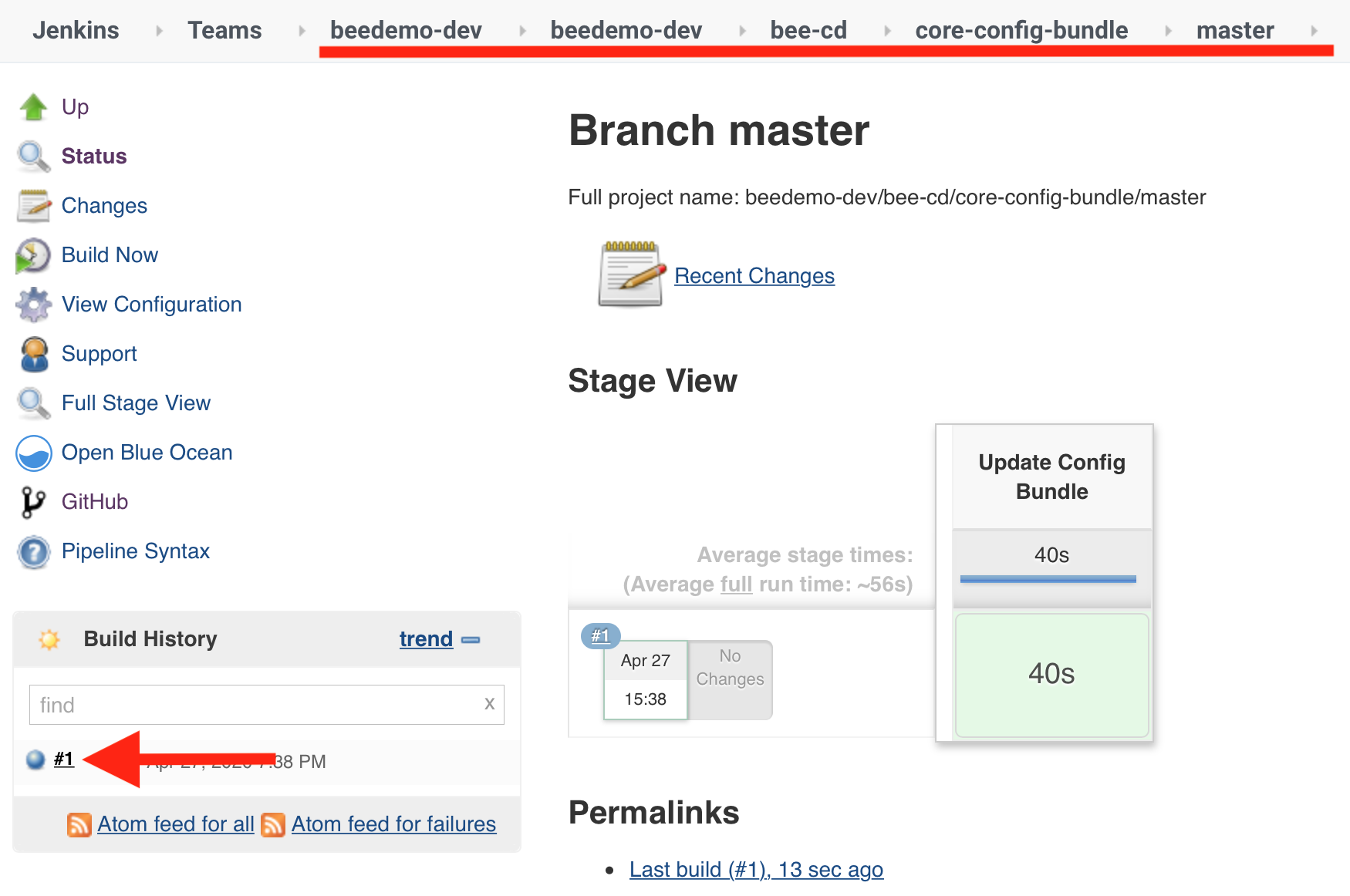Open Pipeline Syntax
The width and height of the screenshot is (1350, 896).
(x=135, y=551)
